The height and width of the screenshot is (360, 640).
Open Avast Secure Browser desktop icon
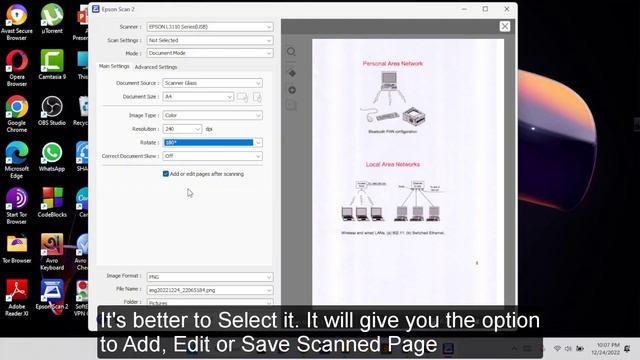[17, 22]
